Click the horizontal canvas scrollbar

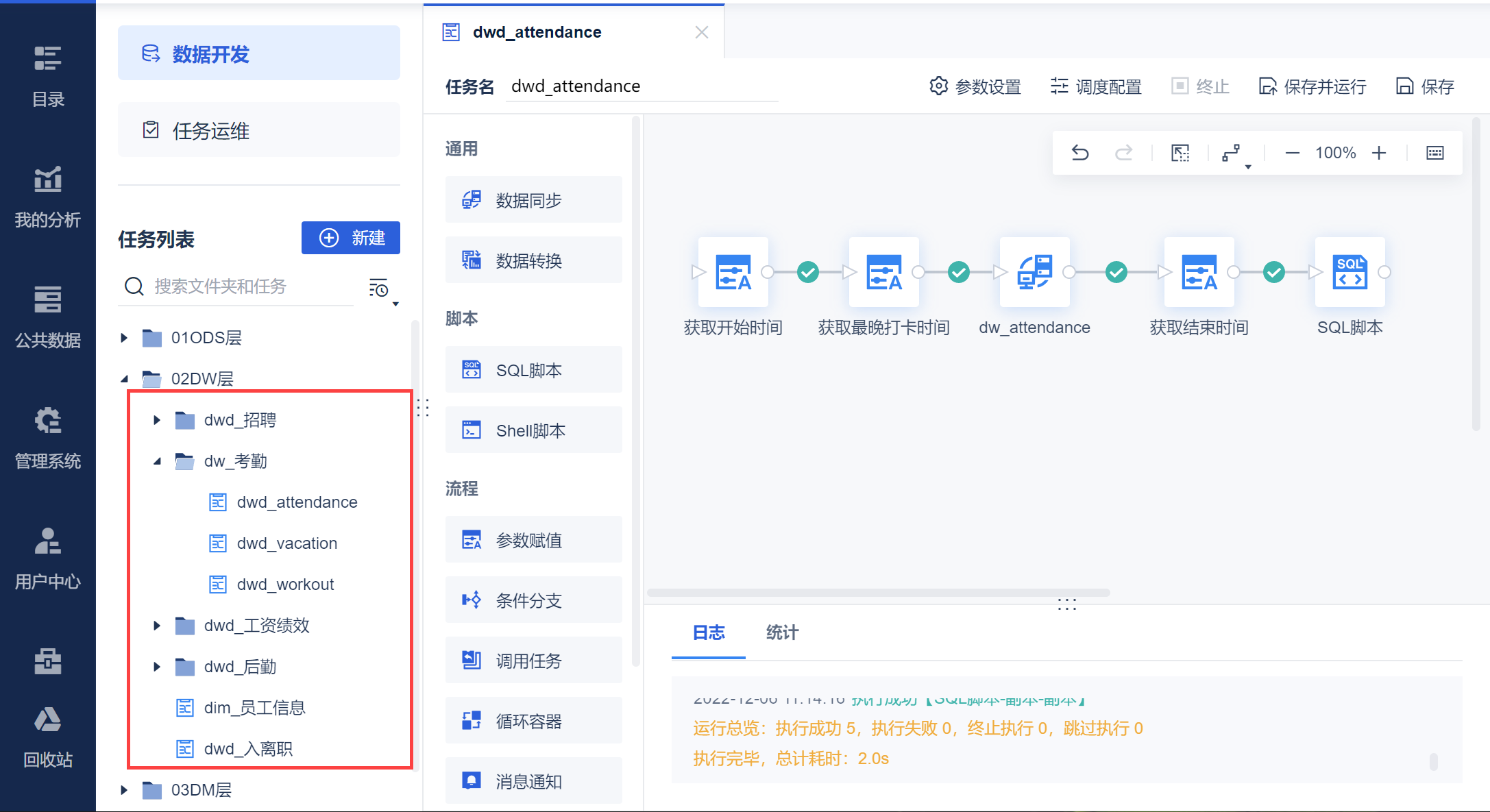(878, 593)
